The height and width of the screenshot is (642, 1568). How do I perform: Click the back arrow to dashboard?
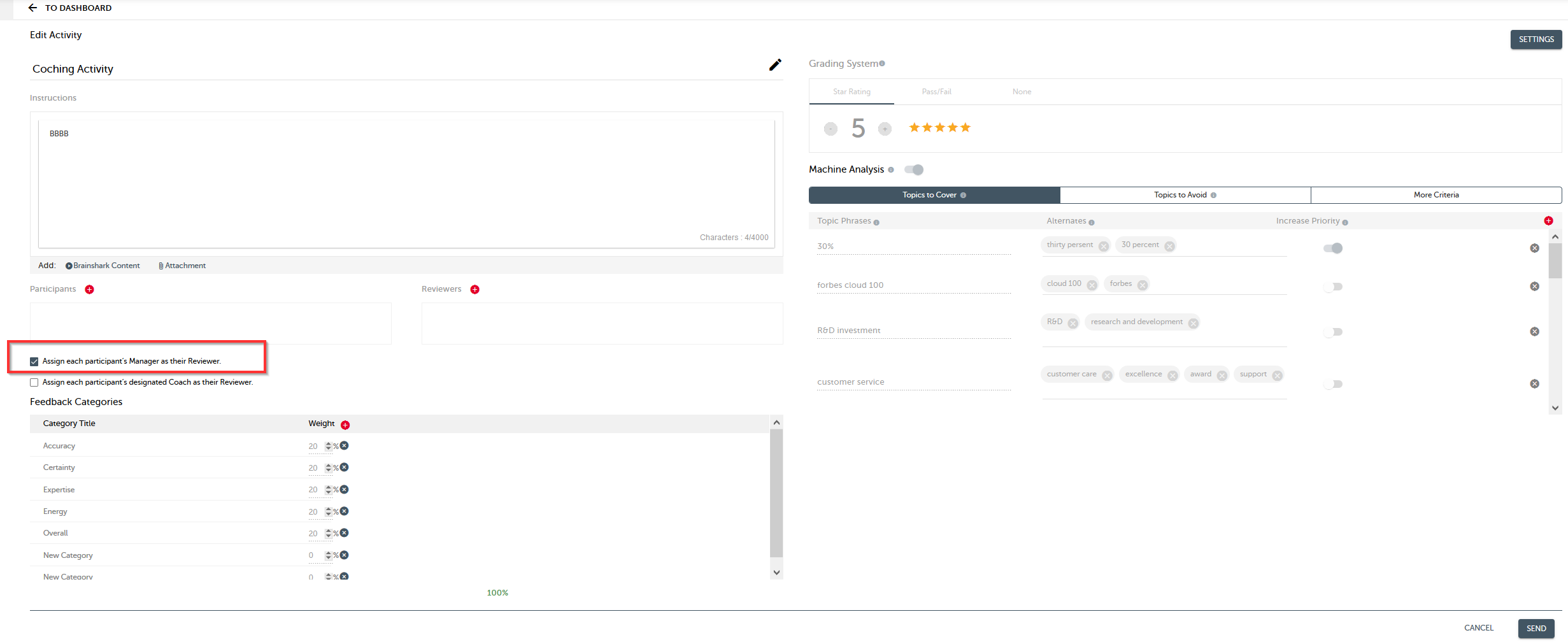[33, 8]
